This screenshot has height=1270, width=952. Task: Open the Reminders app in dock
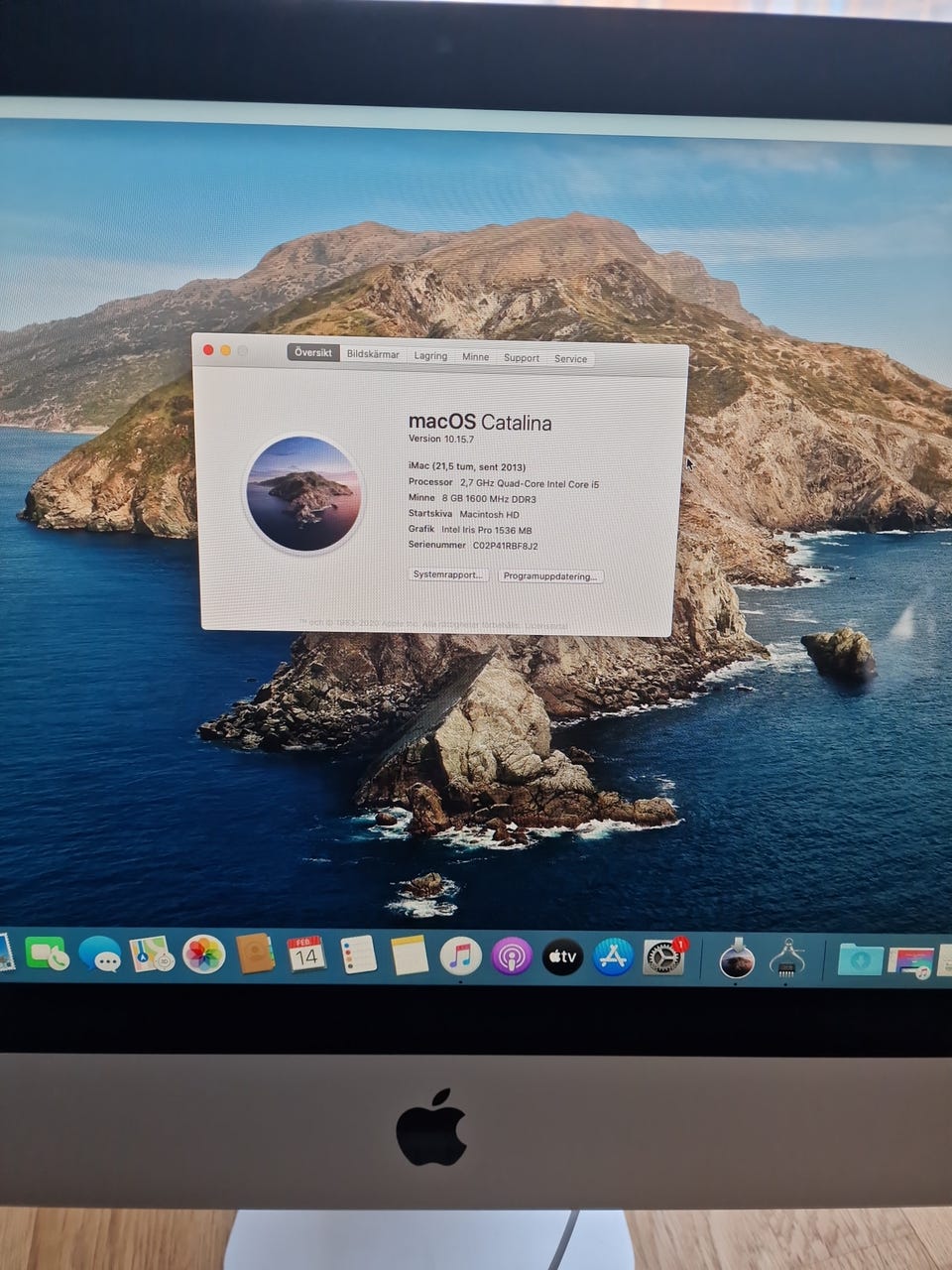point(358,955)
